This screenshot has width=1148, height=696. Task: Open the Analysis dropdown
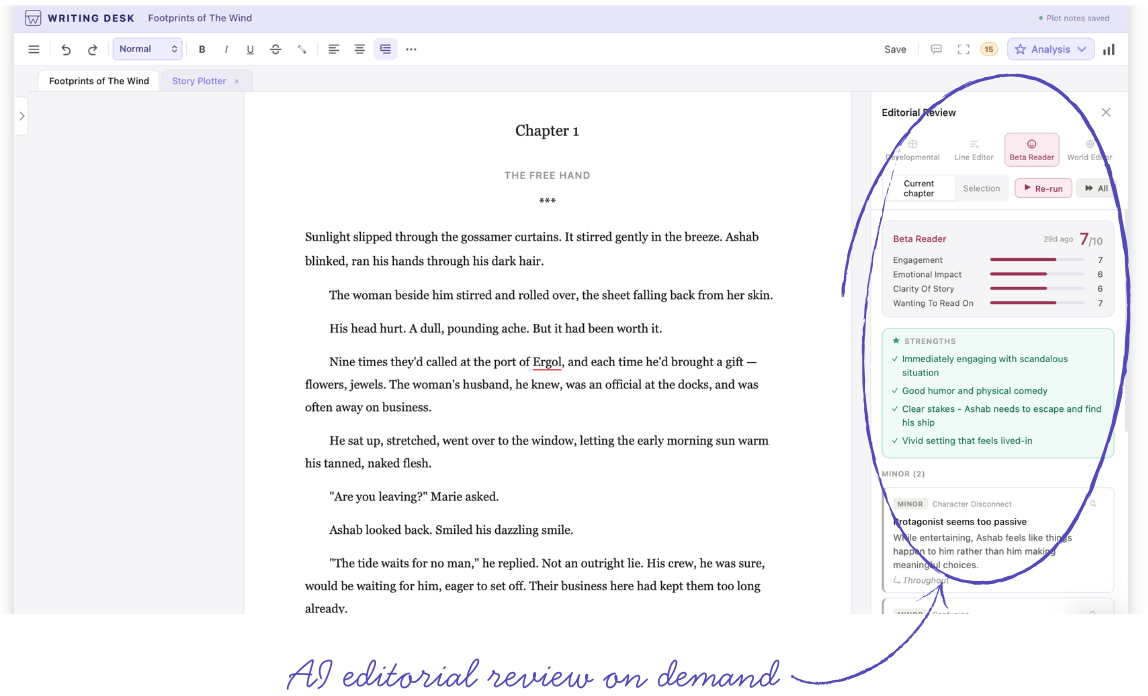tap(1051, 49)
